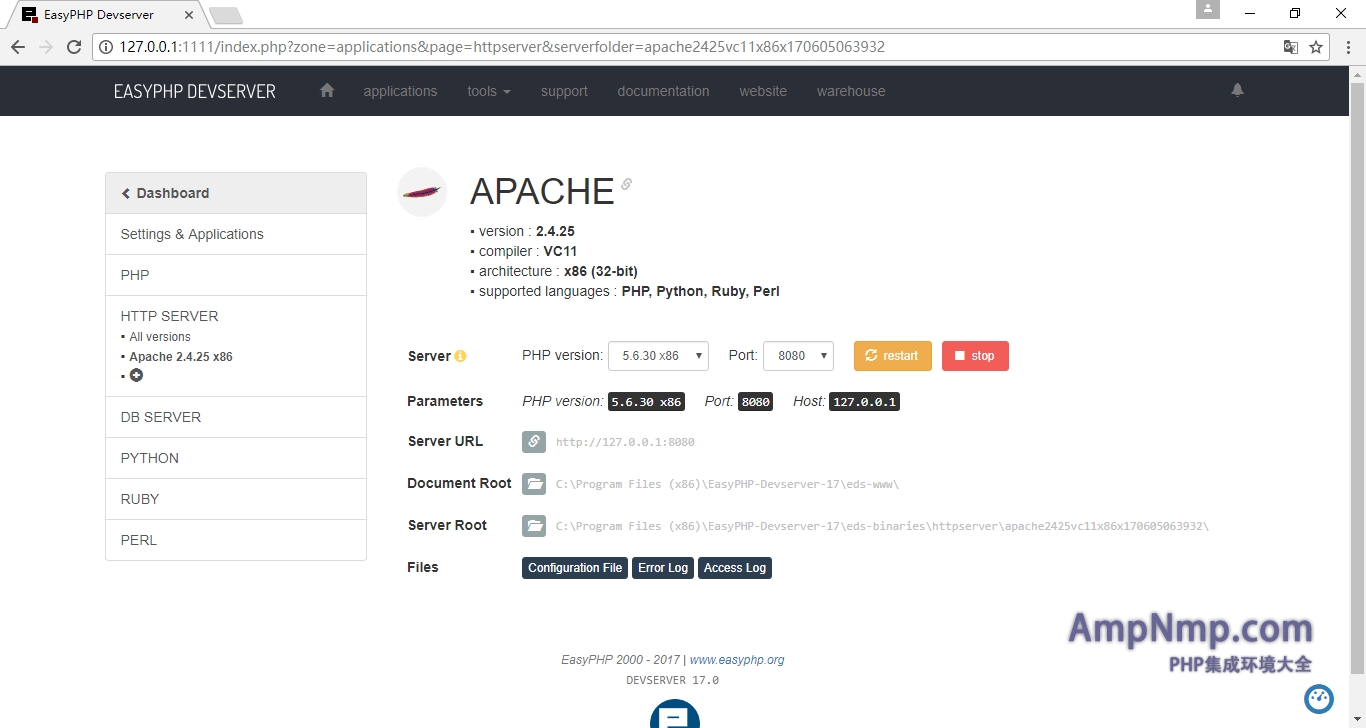Open the warehouse menu item
The width and height of the screenshot is (1366, 728).
pyautogui.click(x=851, y=91)
